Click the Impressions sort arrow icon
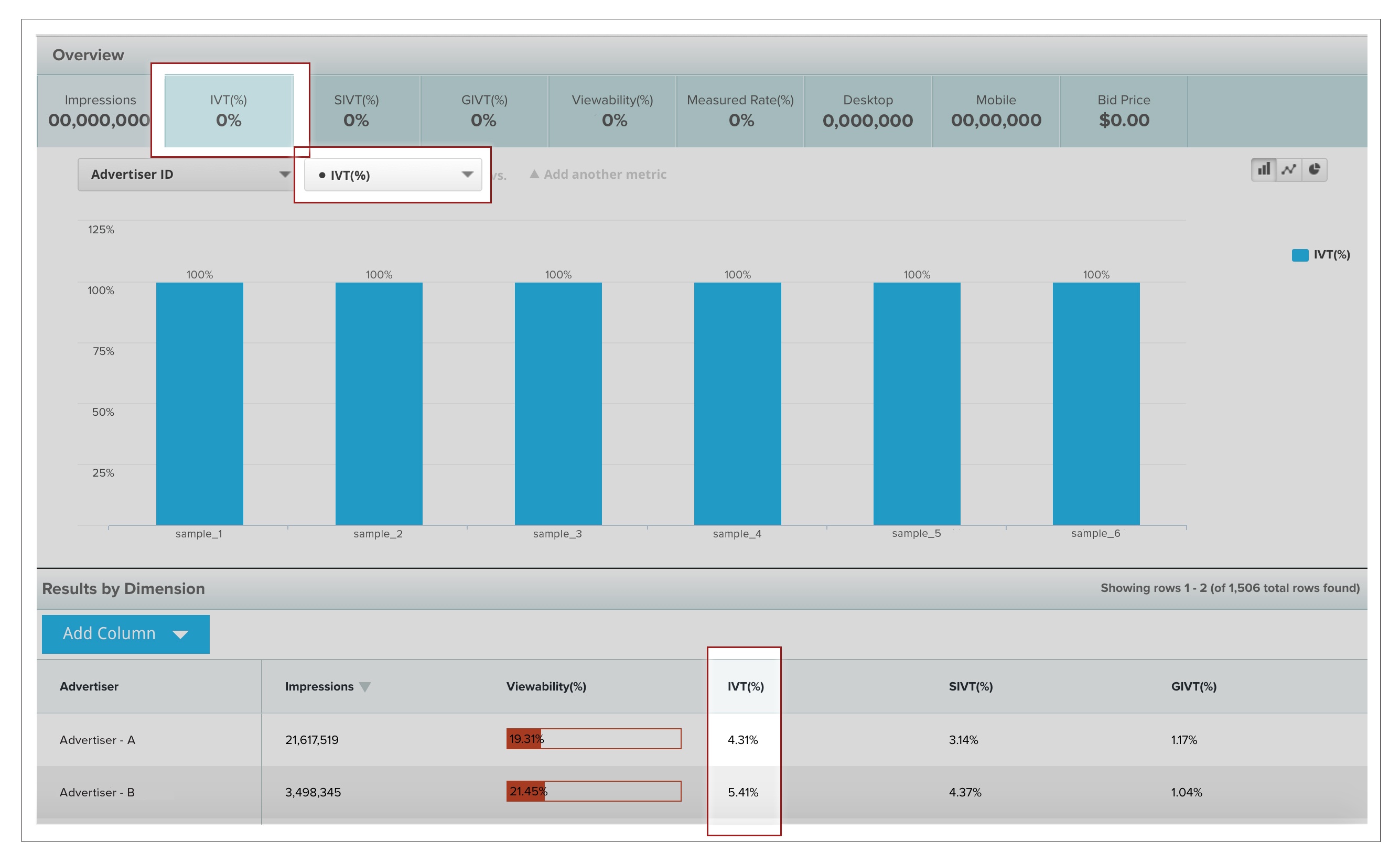The height and width of the screenshot is (863, 1400). (x=365, y=687)
